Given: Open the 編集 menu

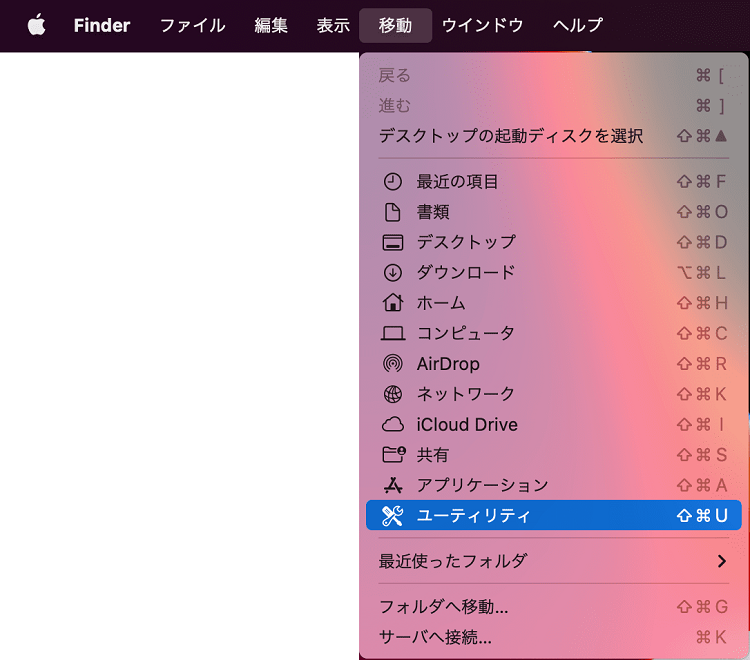Looking at the screenshot, I should (x=271, y=25).
